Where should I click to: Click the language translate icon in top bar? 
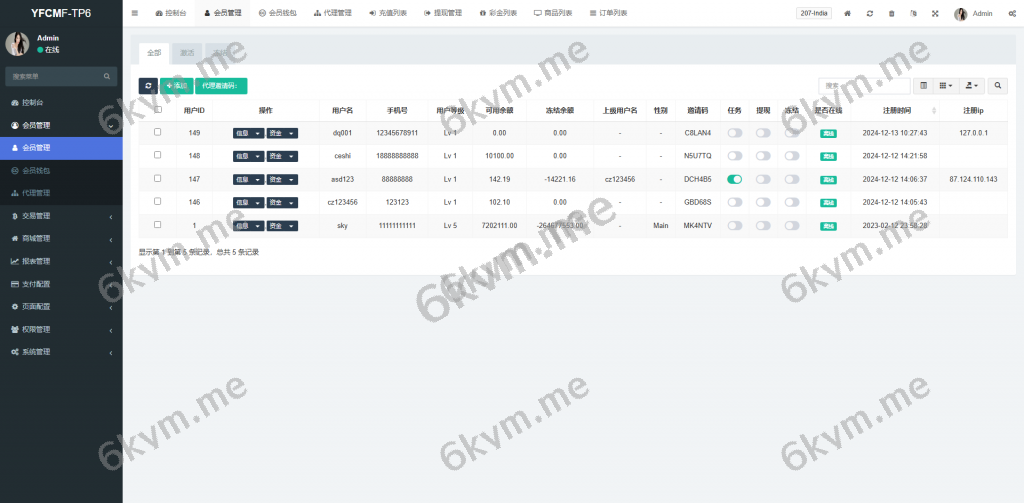[x=913, y=13]
